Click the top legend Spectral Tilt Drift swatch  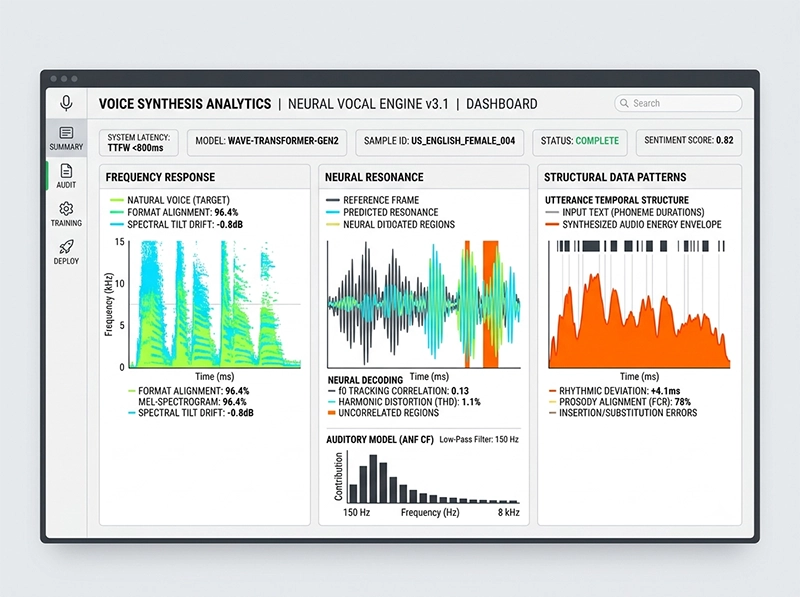(x=116, y=225)
